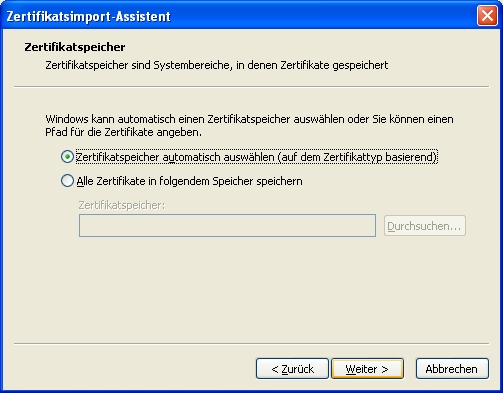Cancel the wizard via Abbrechen
Viewport: 503px width, 393px height.
pos(452,369)
